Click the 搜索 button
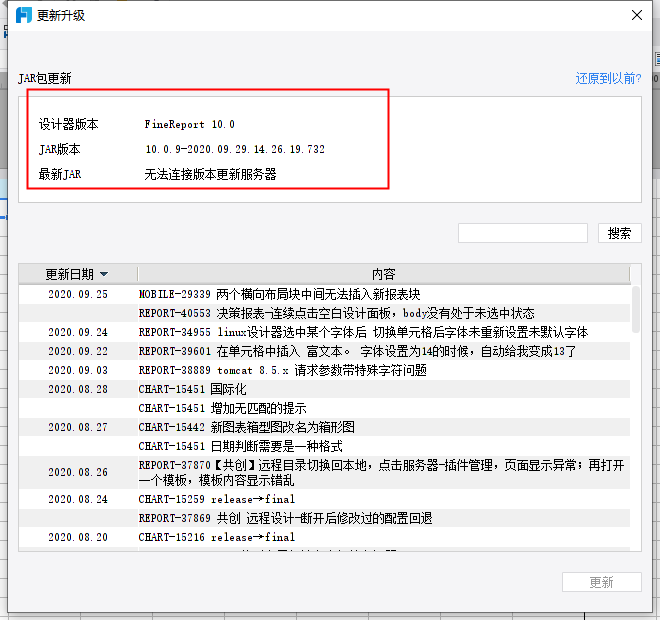The width and height of the screenshot is (660, 620). click(x=620, y=233)
